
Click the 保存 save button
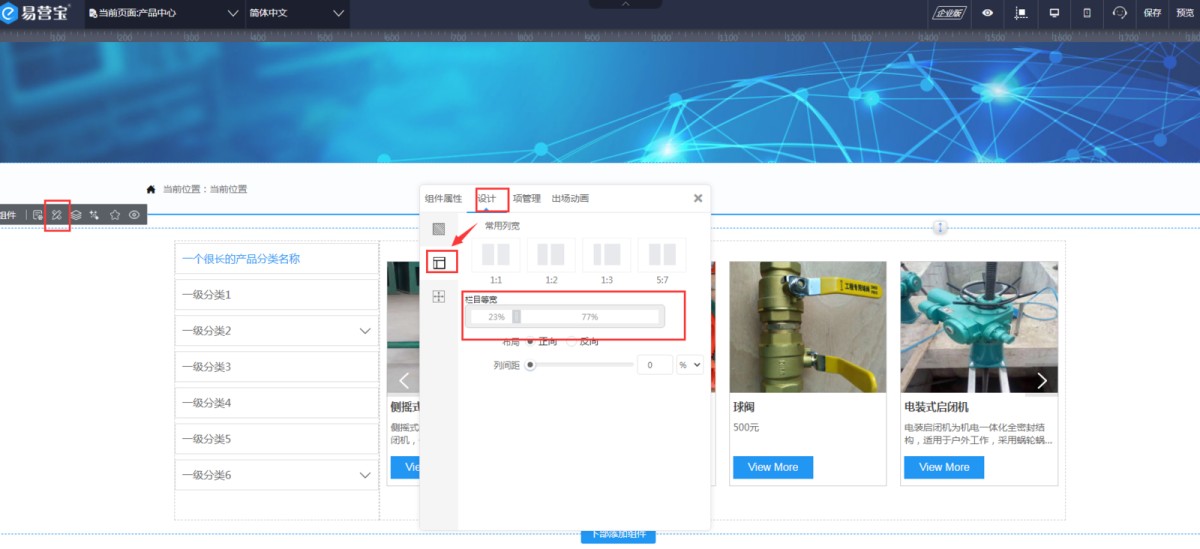click(1152, 13)
